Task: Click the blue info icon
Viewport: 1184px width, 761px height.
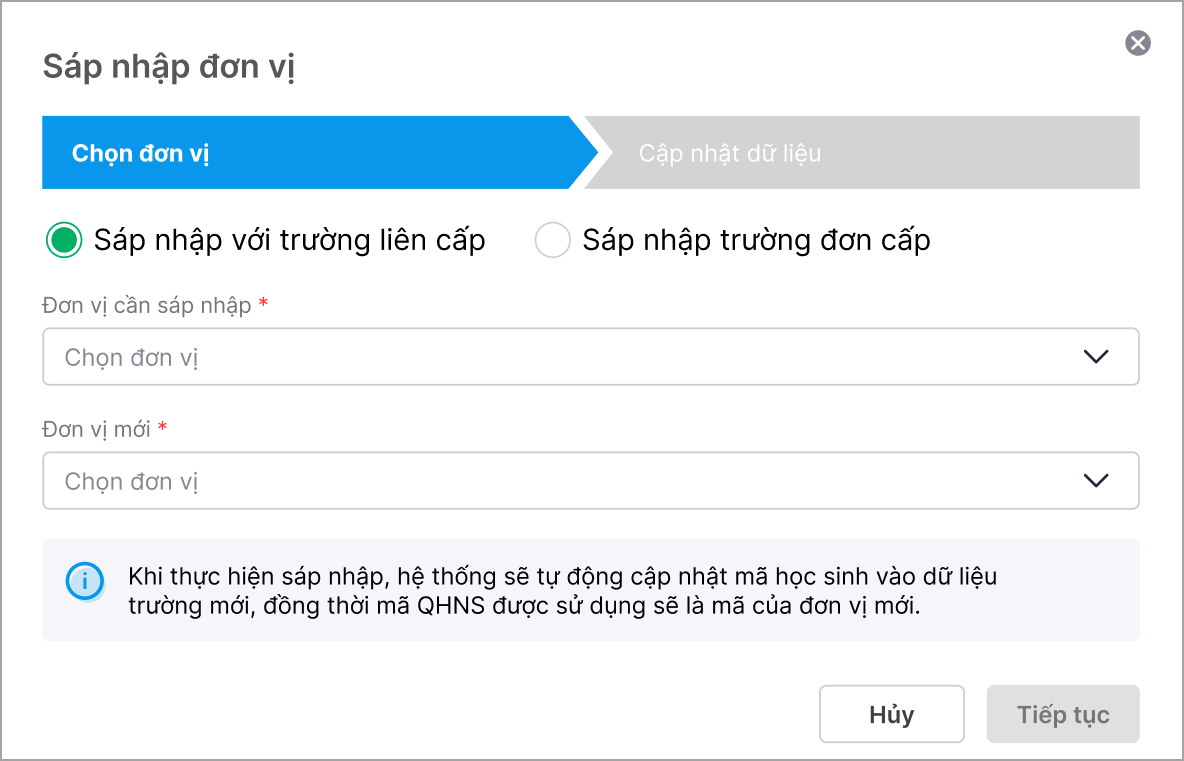Action: 85,581
